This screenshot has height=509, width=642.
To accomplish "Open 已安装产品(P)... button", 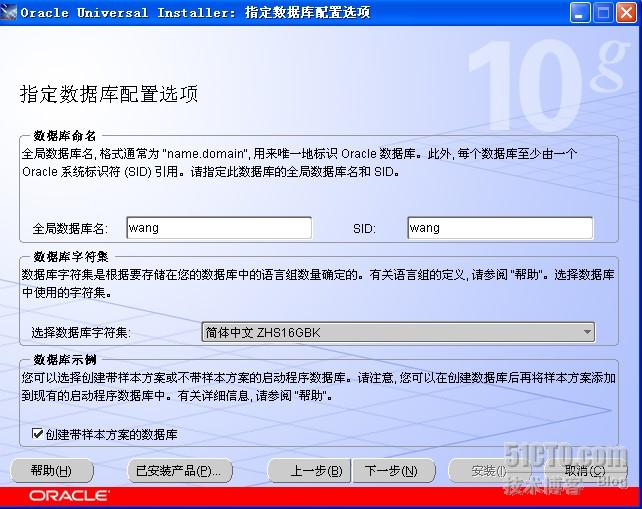I will tap(180, 471).
